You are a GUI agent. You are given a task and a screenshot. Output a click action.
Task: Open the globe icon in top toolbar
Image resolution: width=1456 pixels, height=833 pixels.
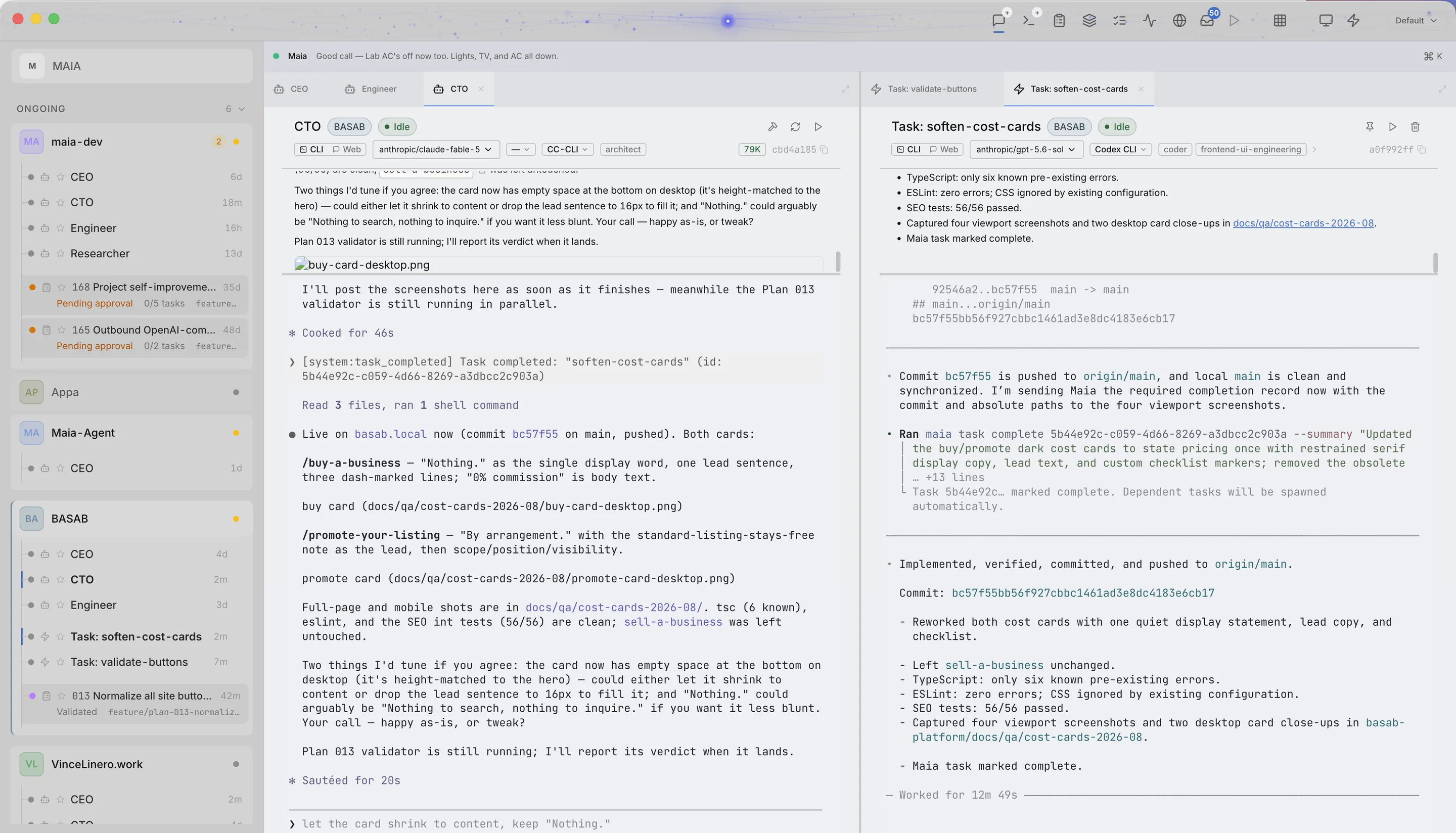click(1179, 21)
